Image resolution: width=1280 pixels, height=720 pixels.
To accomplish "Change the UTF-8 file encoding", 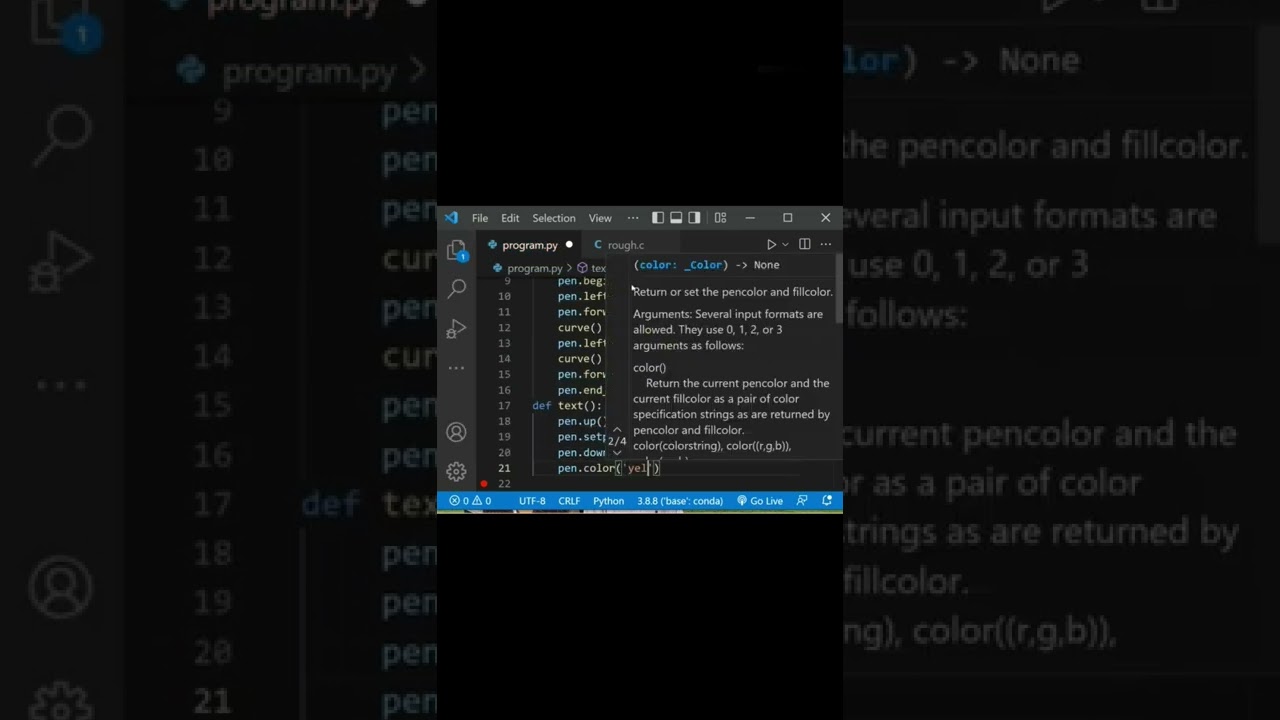I will point(532,501).
